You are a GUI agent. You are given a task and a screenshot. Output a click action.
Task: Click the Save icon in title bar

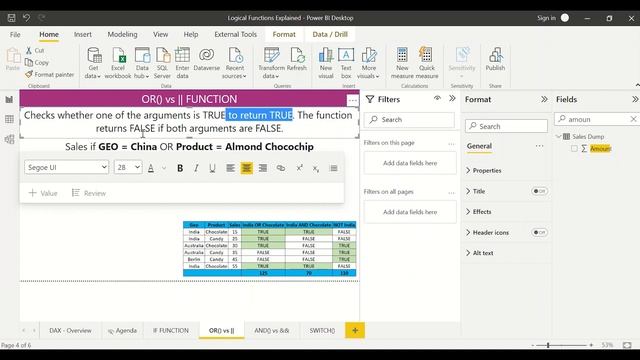(11, 18)
